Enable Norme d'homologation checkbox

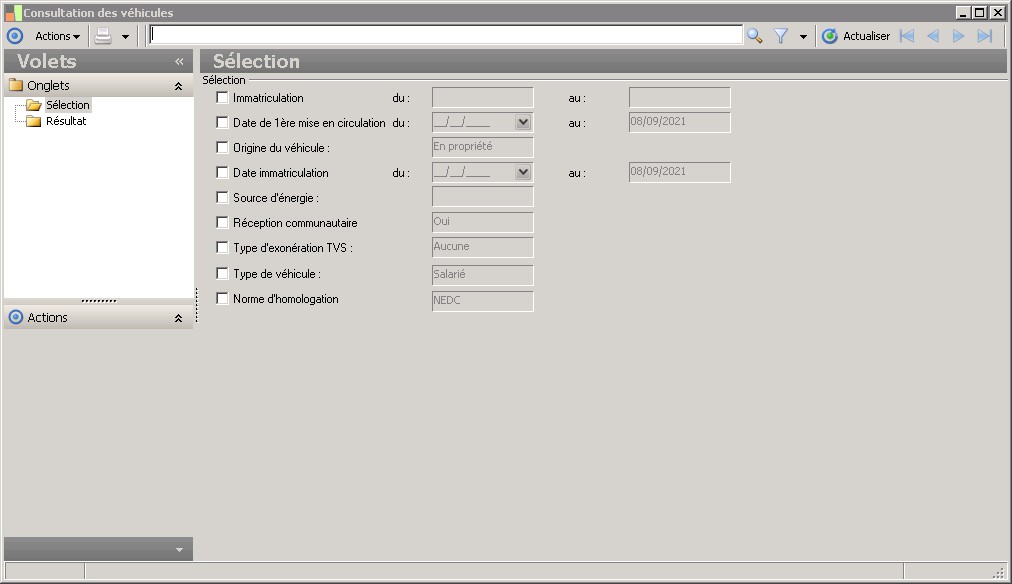click(222, 298)
